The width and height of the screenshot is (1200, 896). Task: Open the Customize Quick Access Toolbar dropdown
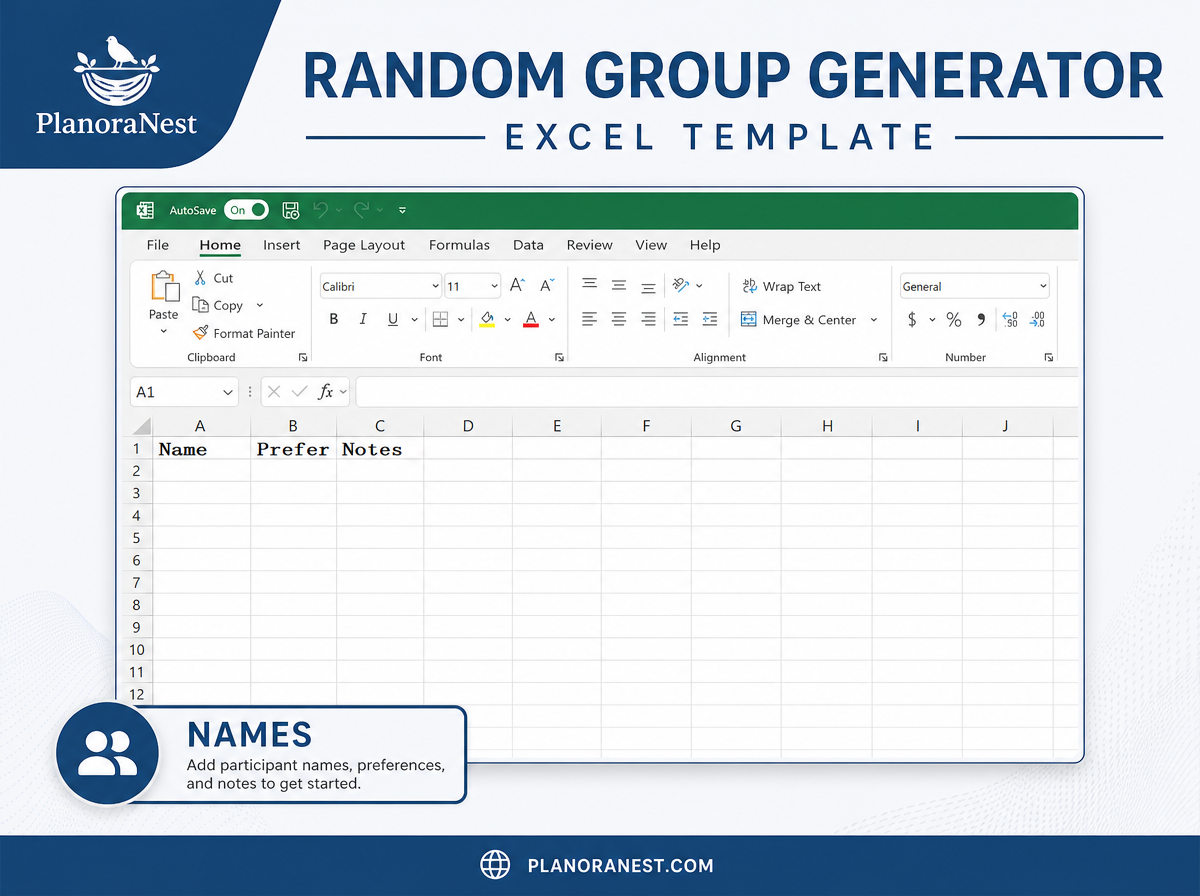(x=402, y=211)
